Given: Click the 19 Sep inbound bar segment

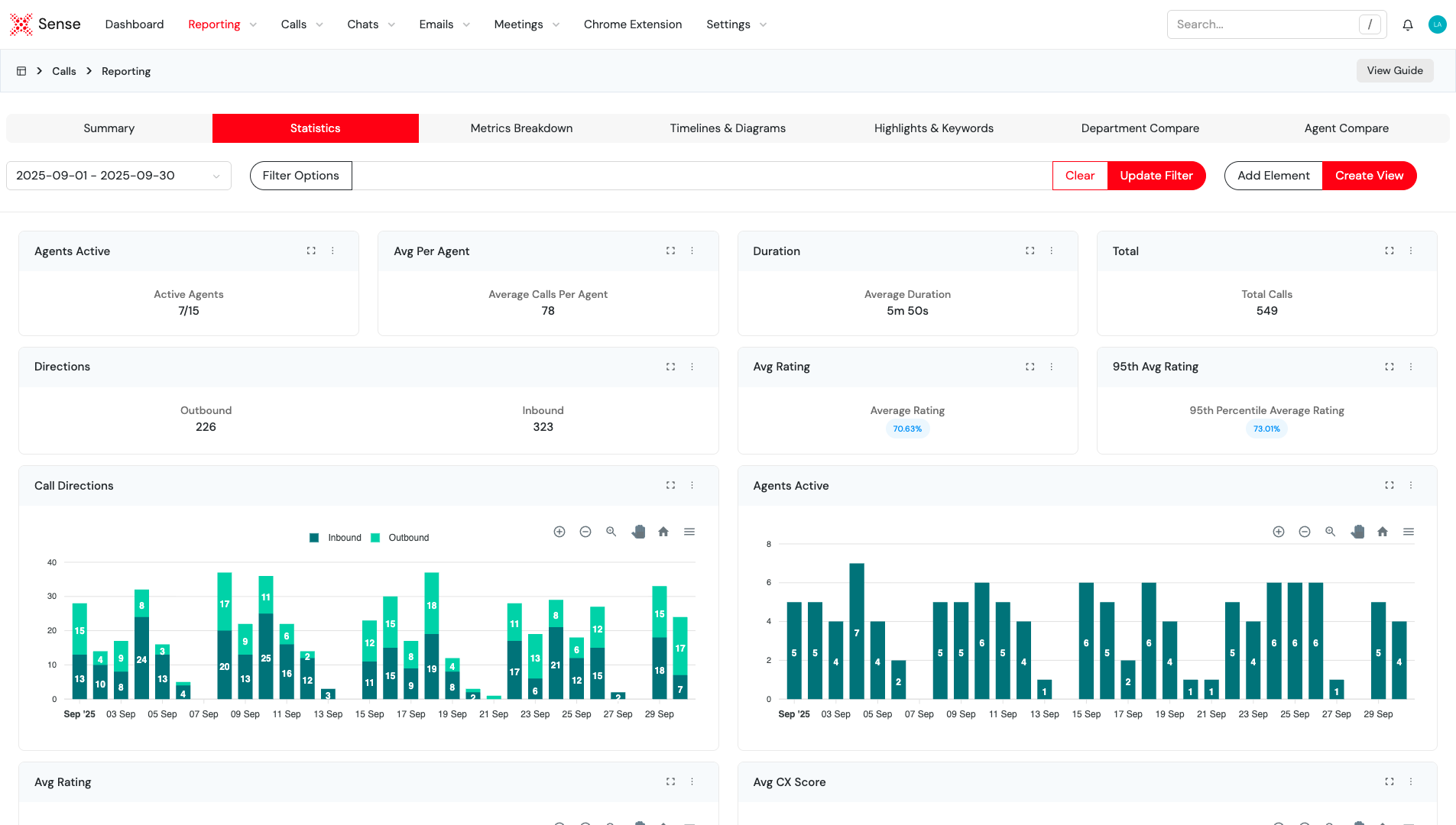Looking at the screenshot, I should point(452,686).
